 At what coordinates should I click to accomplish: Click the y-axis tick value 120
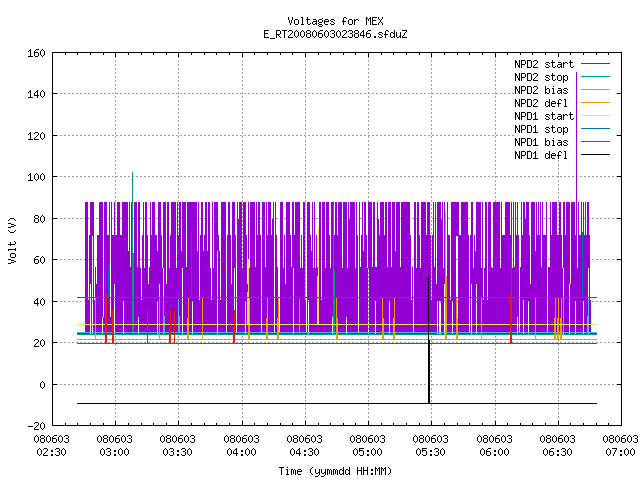click(x=36, y=136)
